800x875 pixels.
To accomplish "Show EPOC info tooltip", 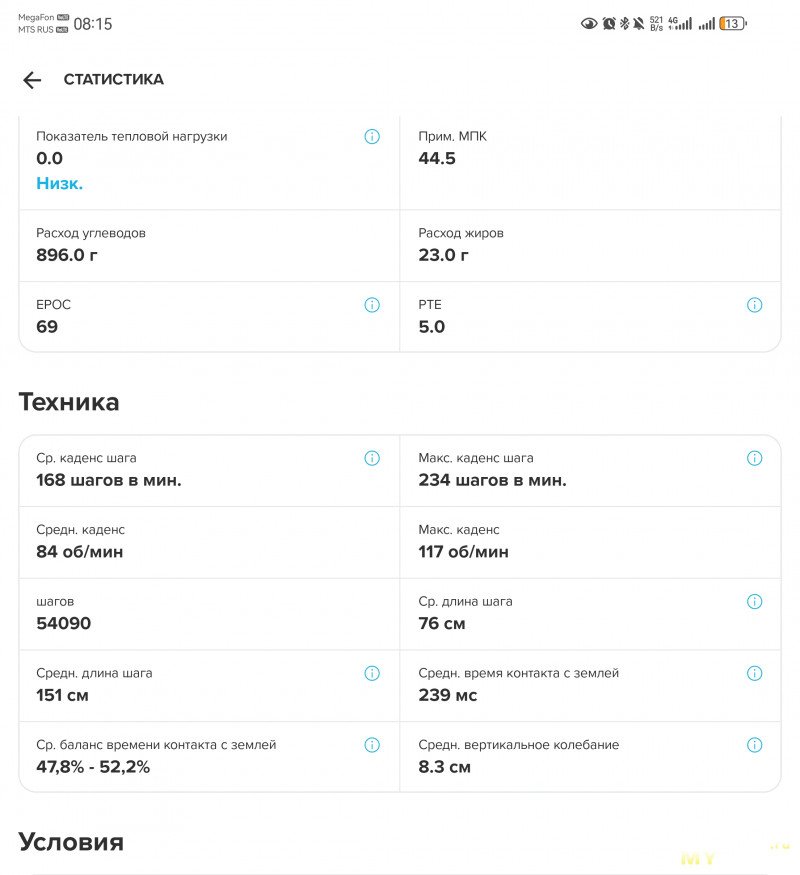I will point(372,305).
